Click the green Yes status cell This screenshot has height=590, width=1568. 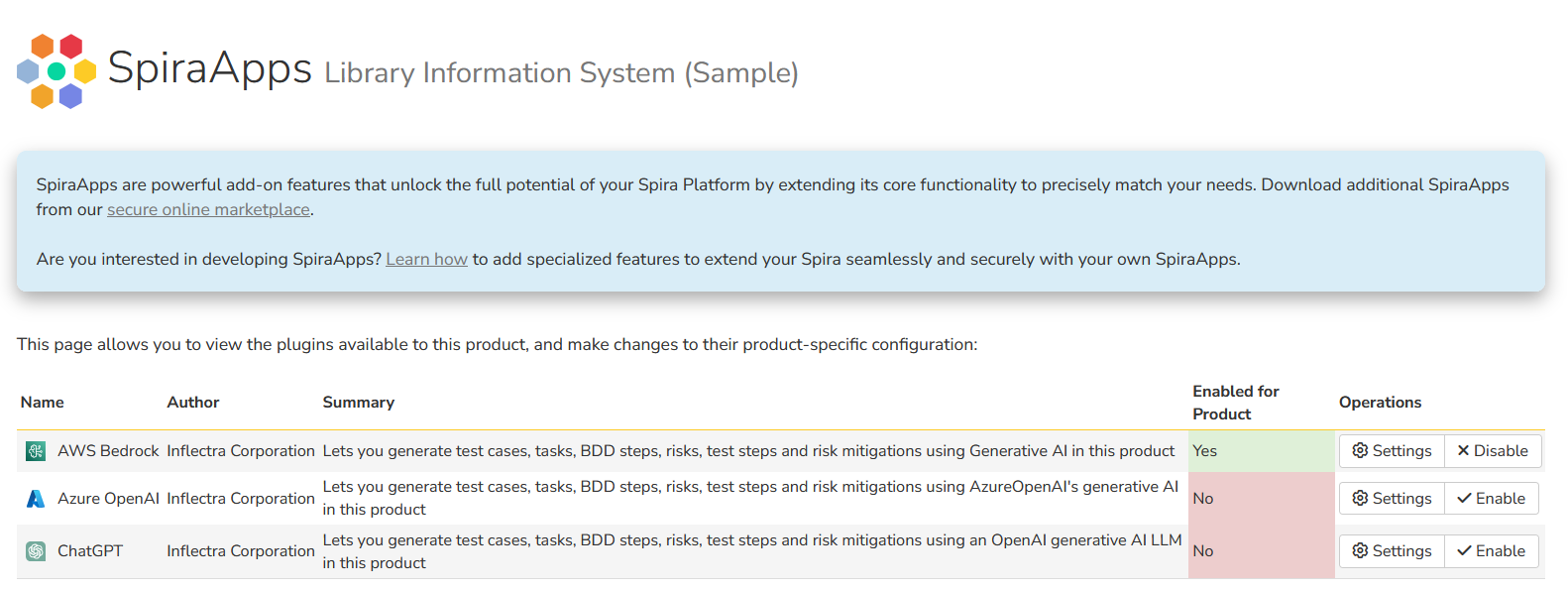(1260, 451)
